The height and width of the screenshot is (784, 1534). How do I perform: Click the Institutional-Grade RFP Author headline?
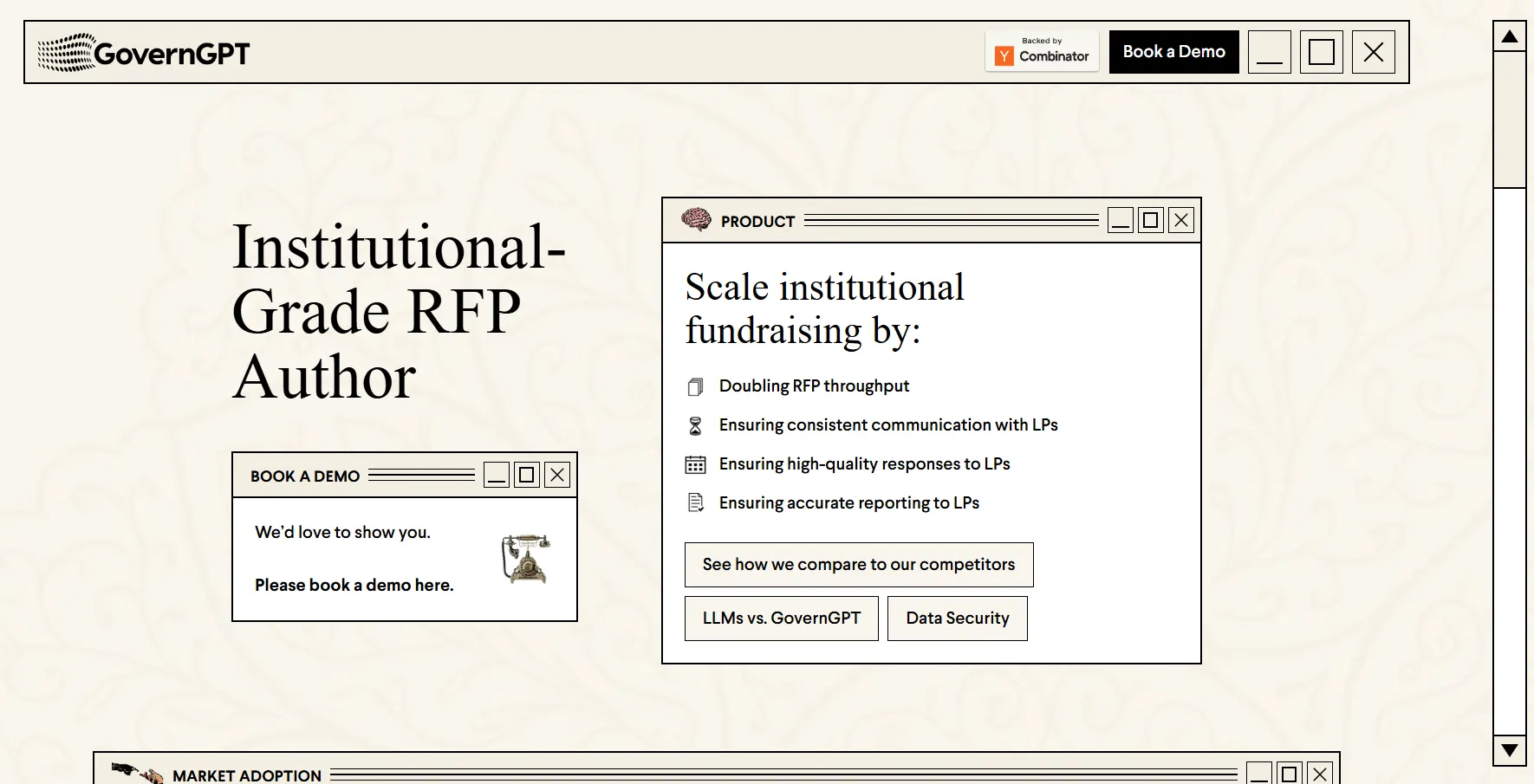399,312
